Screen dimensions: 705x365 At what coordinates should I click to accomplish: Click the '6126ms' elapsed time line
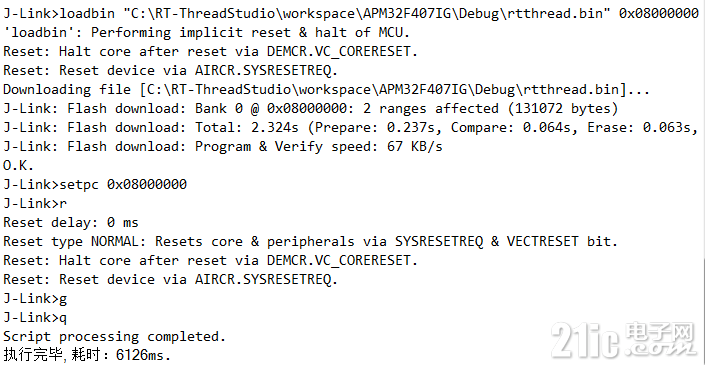point(87,355)
